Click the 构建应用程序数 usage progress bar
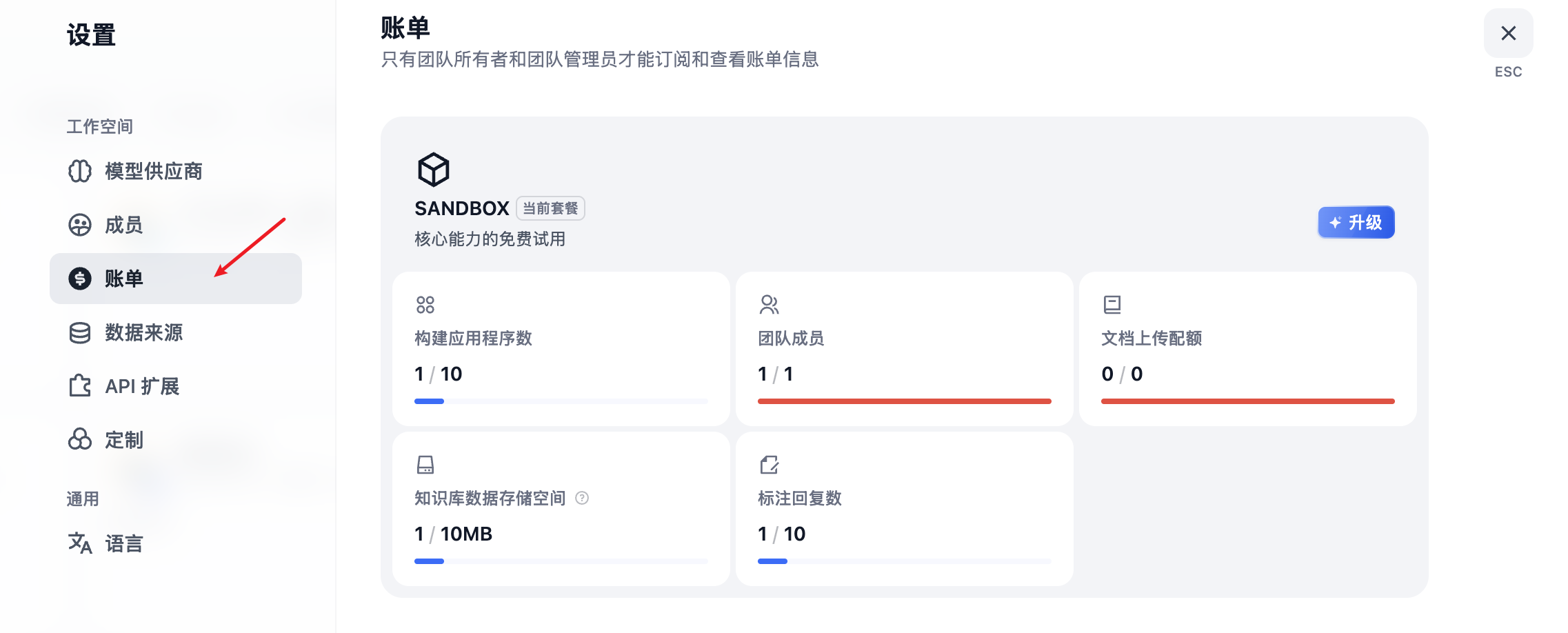The width and height of the screenshot is (1568, 633). click(x=561, y=401)
